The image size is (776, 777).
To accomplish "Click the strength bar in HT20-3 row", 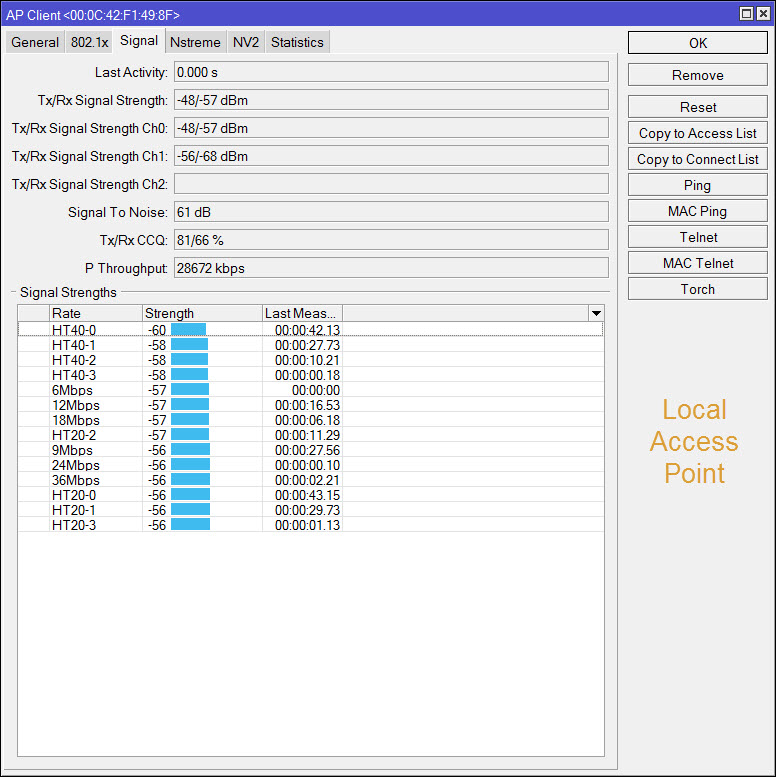I will pyautogui.click(x=190, y=524).
